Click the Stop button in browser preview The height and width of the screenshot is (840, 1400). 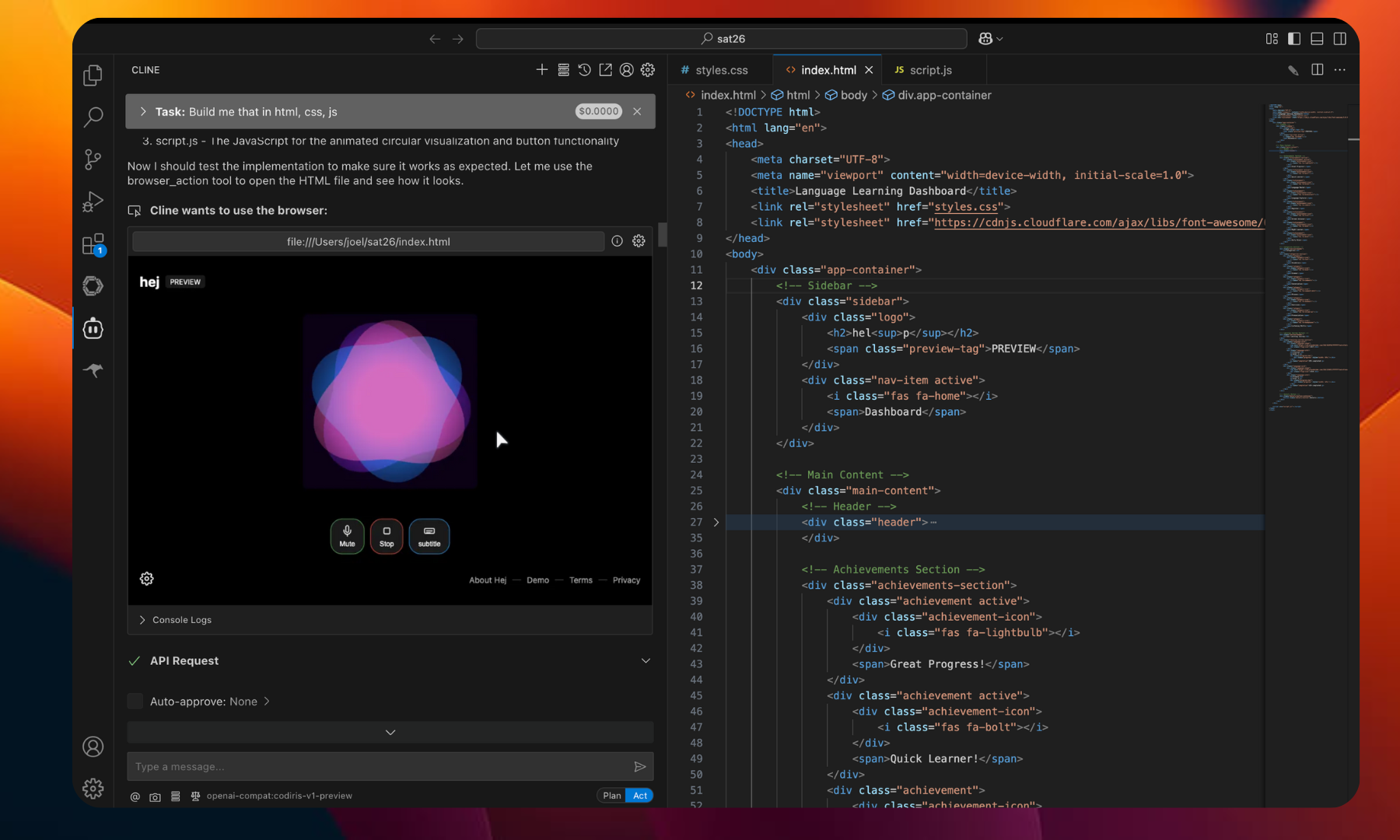[x=387, y=536]
